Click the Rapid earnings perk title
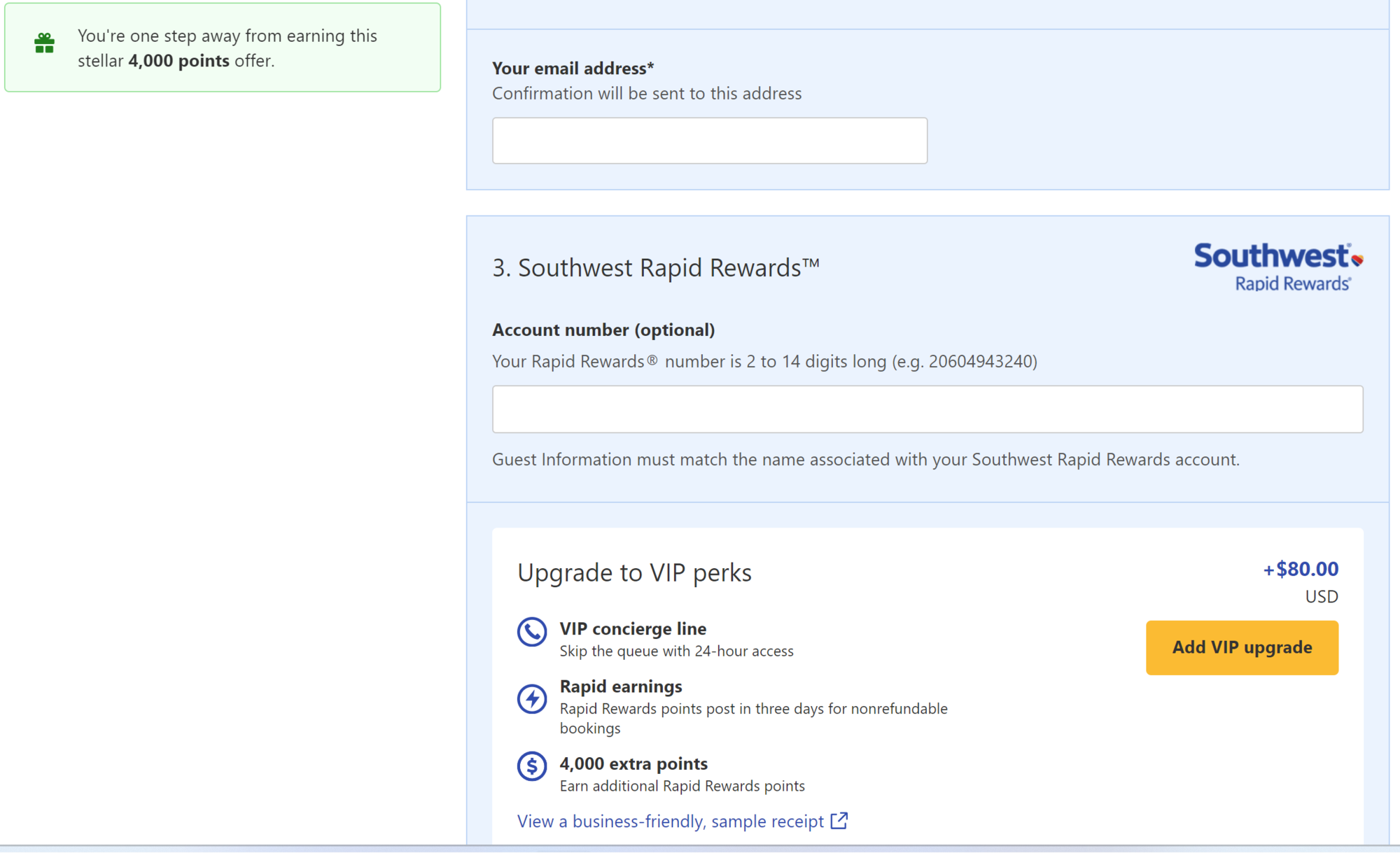This screenshot has width=1400, height=853. tap(620, 686)
